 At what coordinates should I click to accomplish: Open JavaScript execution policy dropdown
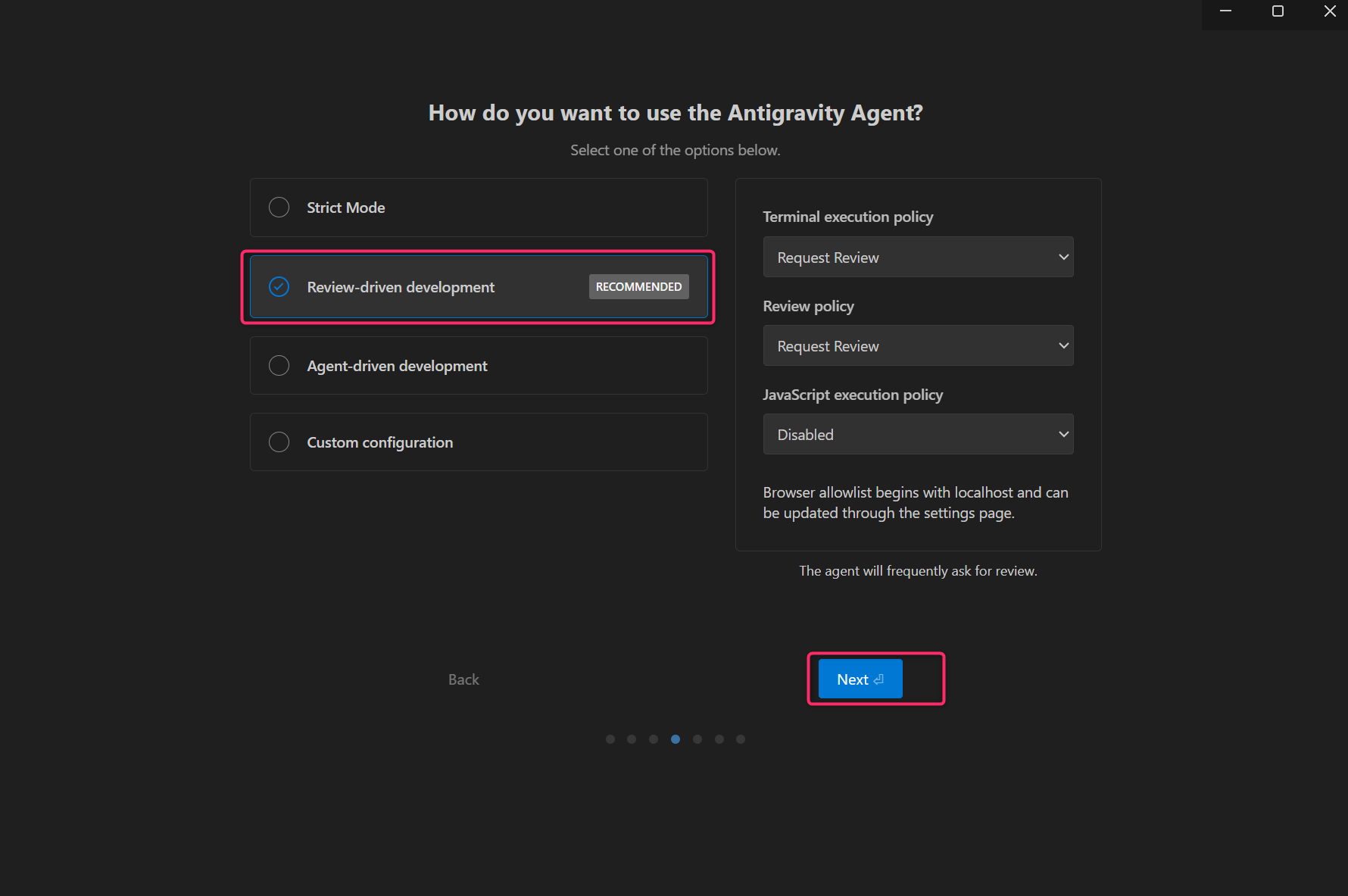click(x=918, y=435)
